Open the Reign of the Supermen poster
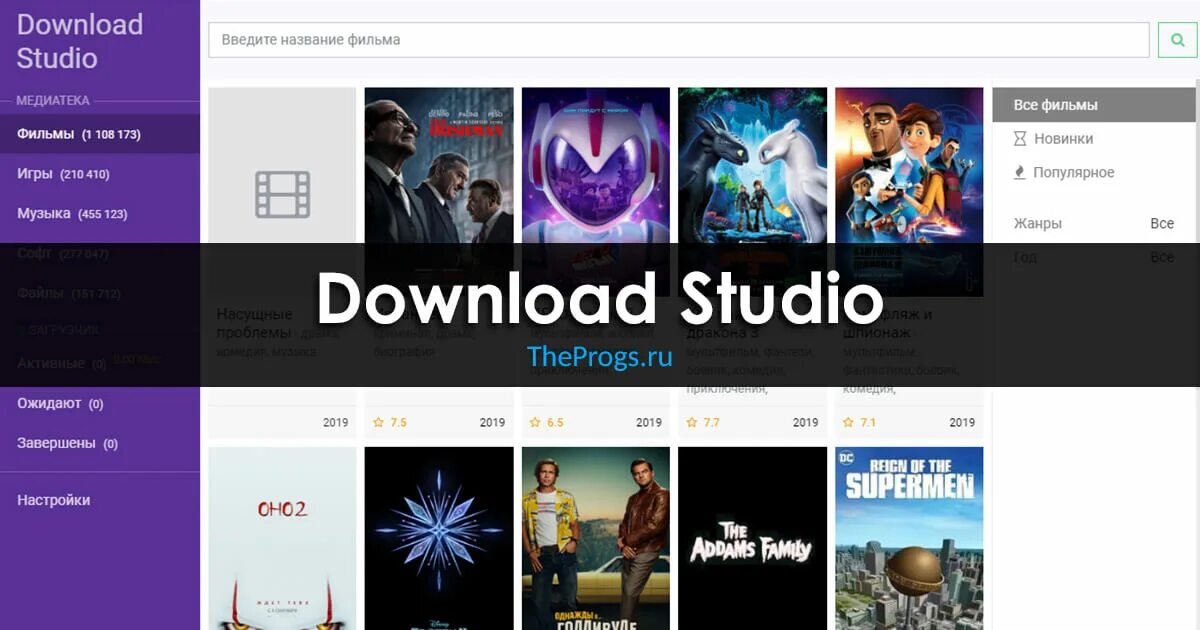This screenshot has width=1200, height=630. 909,538
